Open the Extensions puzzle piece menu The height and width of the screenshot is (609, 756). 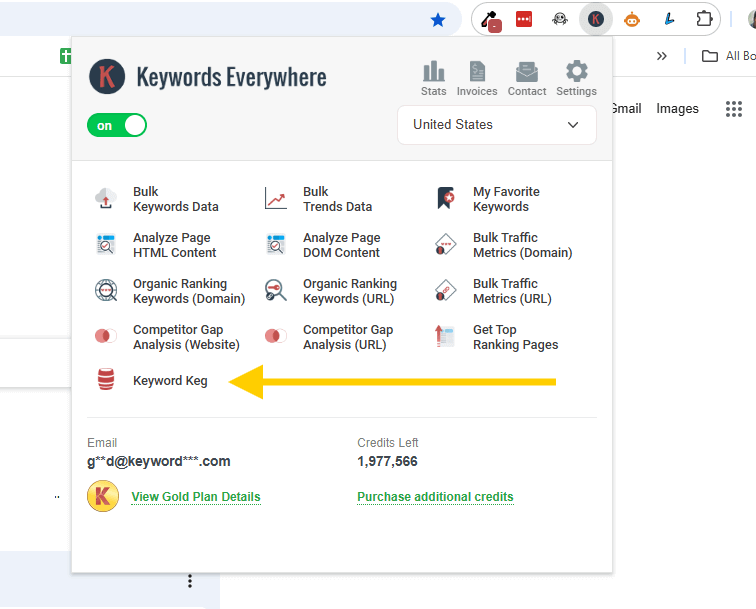point(704,19)
